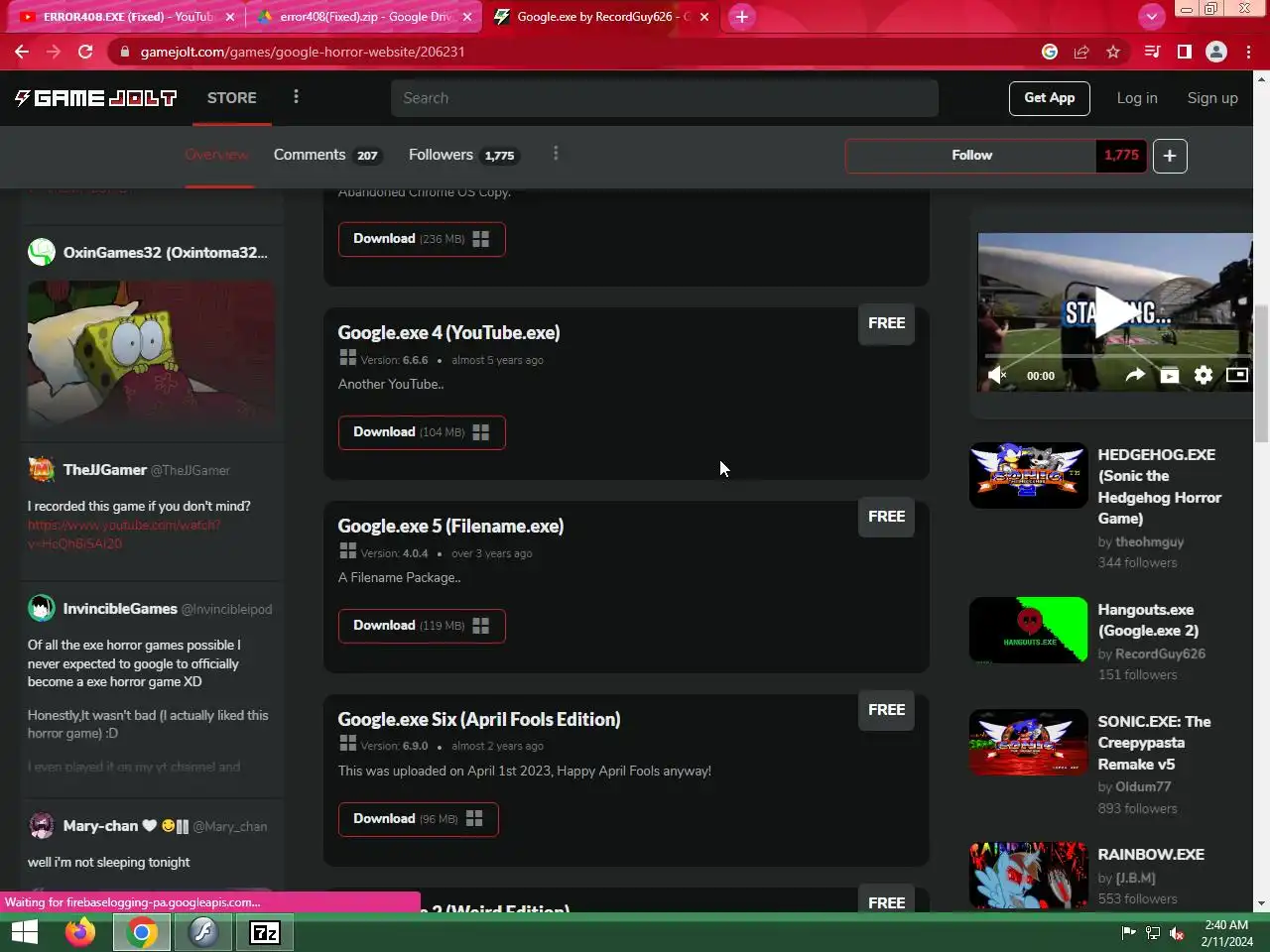Click the plus button next to Follow
Image resolution: width=1270 pixels, height=952 pixels.
pos(1170,156)
